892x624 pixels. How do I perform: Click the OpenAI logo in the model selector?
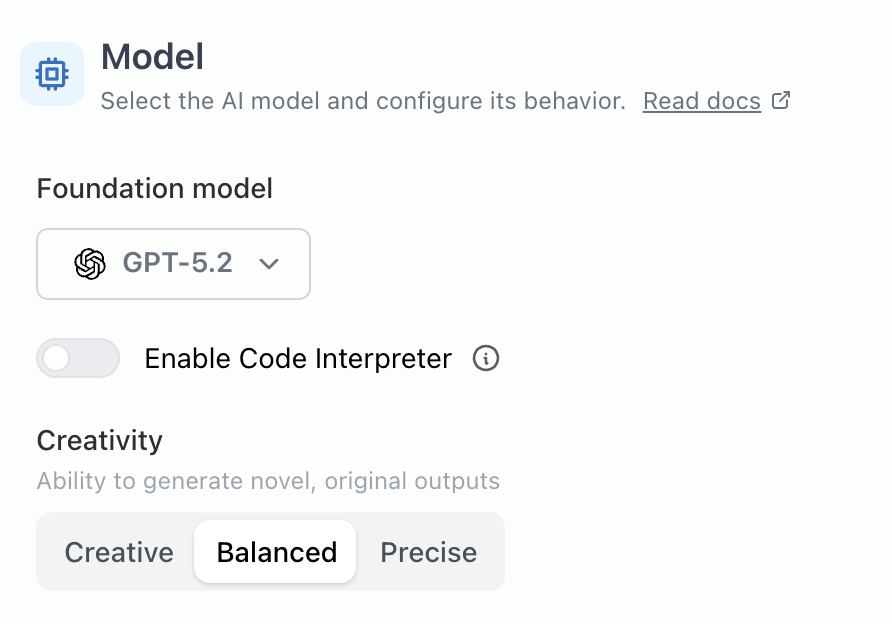pos(90,264)
